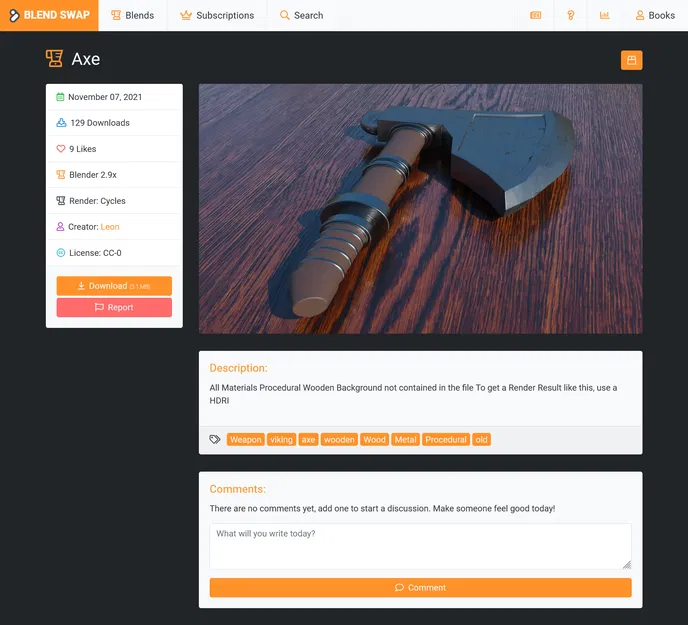Click the Axe render preview image
The width and height of the screenshot is (688, 625).
[420, 209]
